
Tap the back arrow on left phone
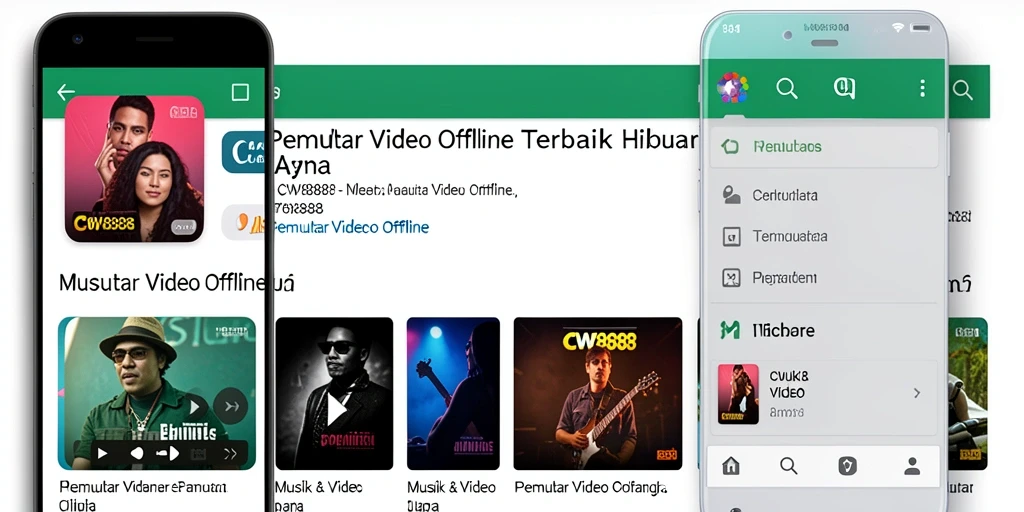(66, 92)
